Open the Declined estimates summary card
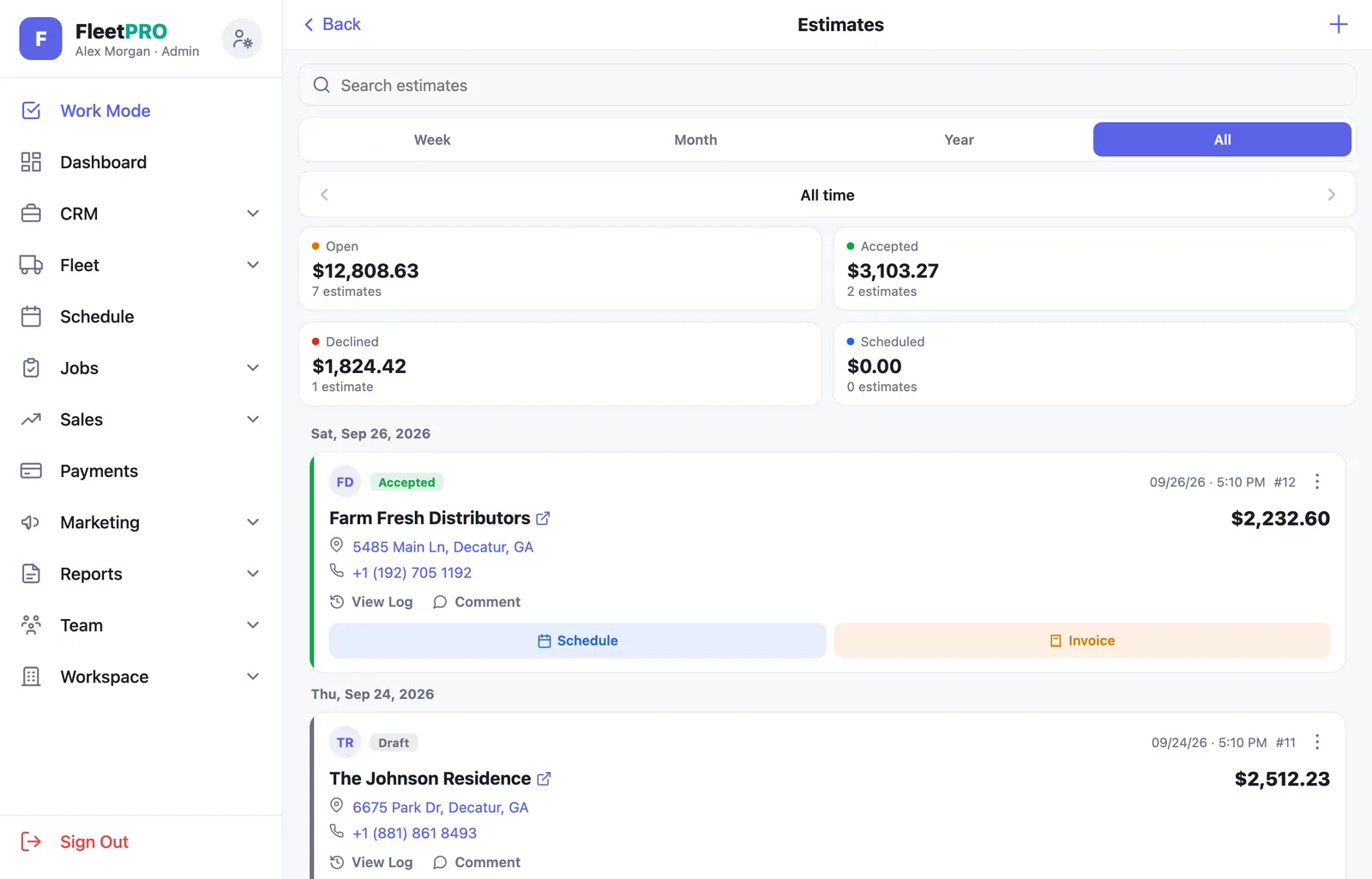The image size is (1372, 879). tap(560, 364)
